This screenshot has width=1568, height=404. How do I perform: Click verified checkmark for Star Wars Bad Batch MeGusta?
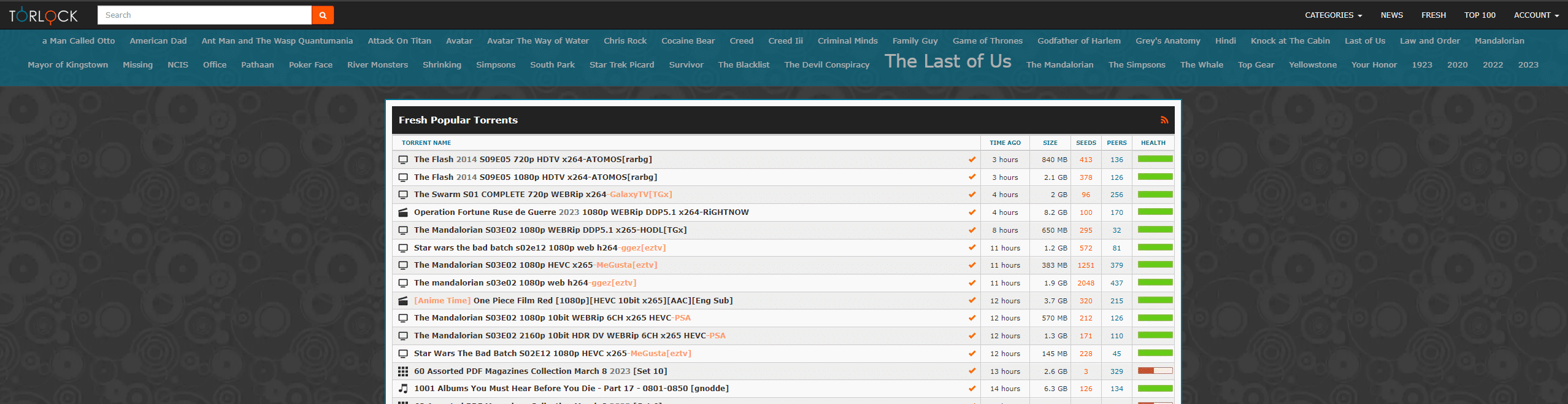[972, 354]
